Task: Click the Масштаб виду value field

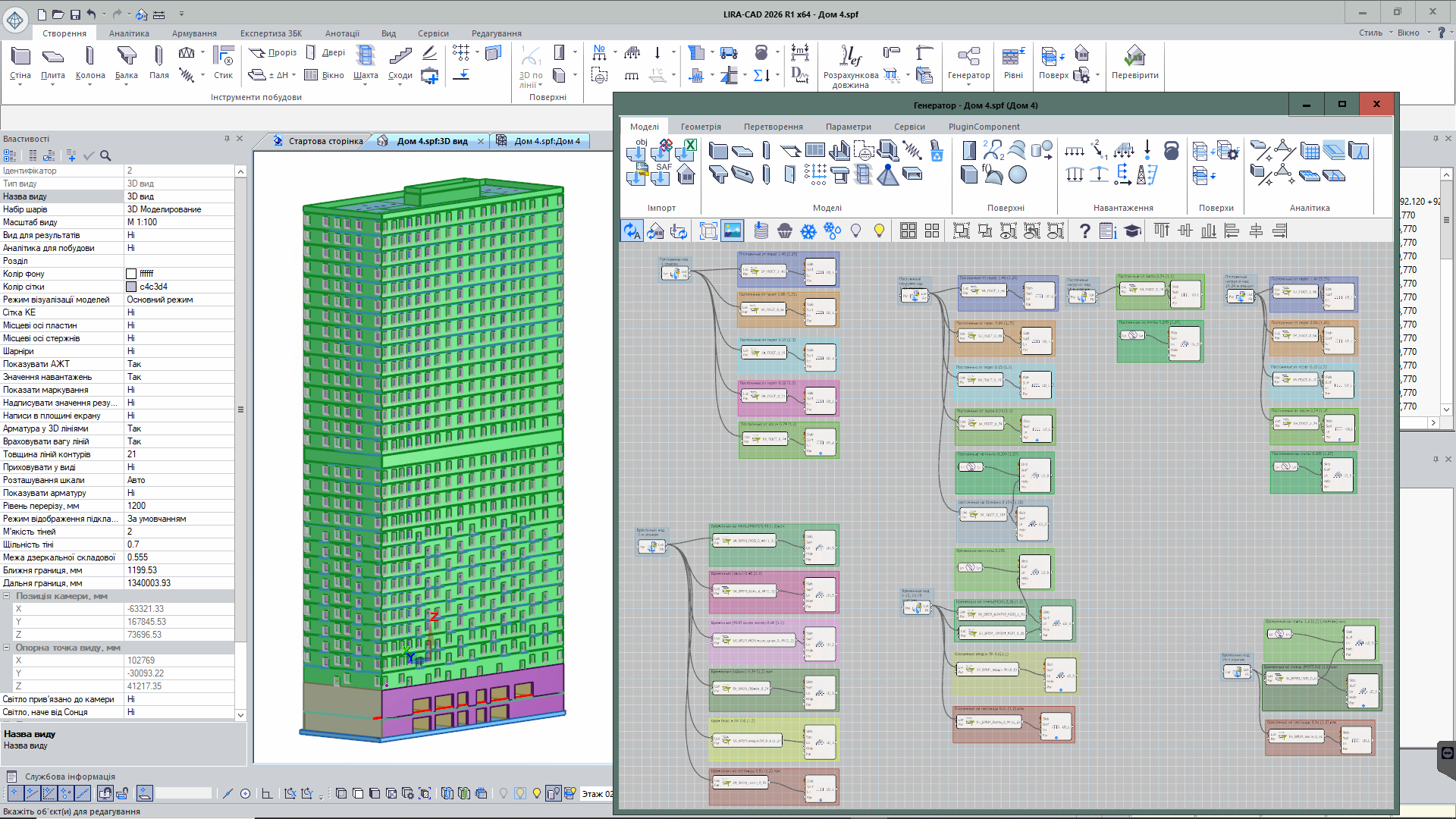Action: 179,222
